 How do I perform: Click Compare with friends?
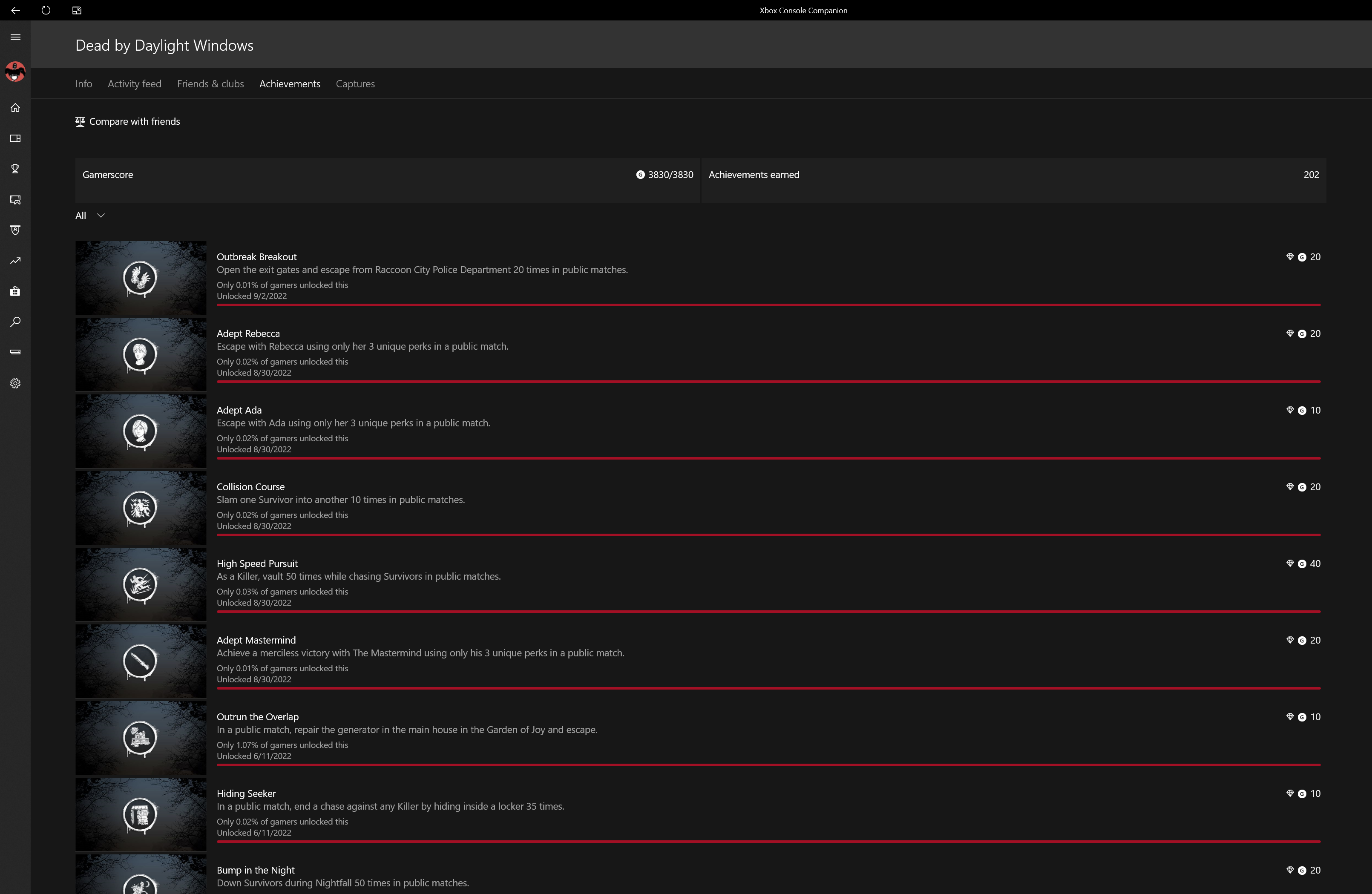[x=127, y=122]
